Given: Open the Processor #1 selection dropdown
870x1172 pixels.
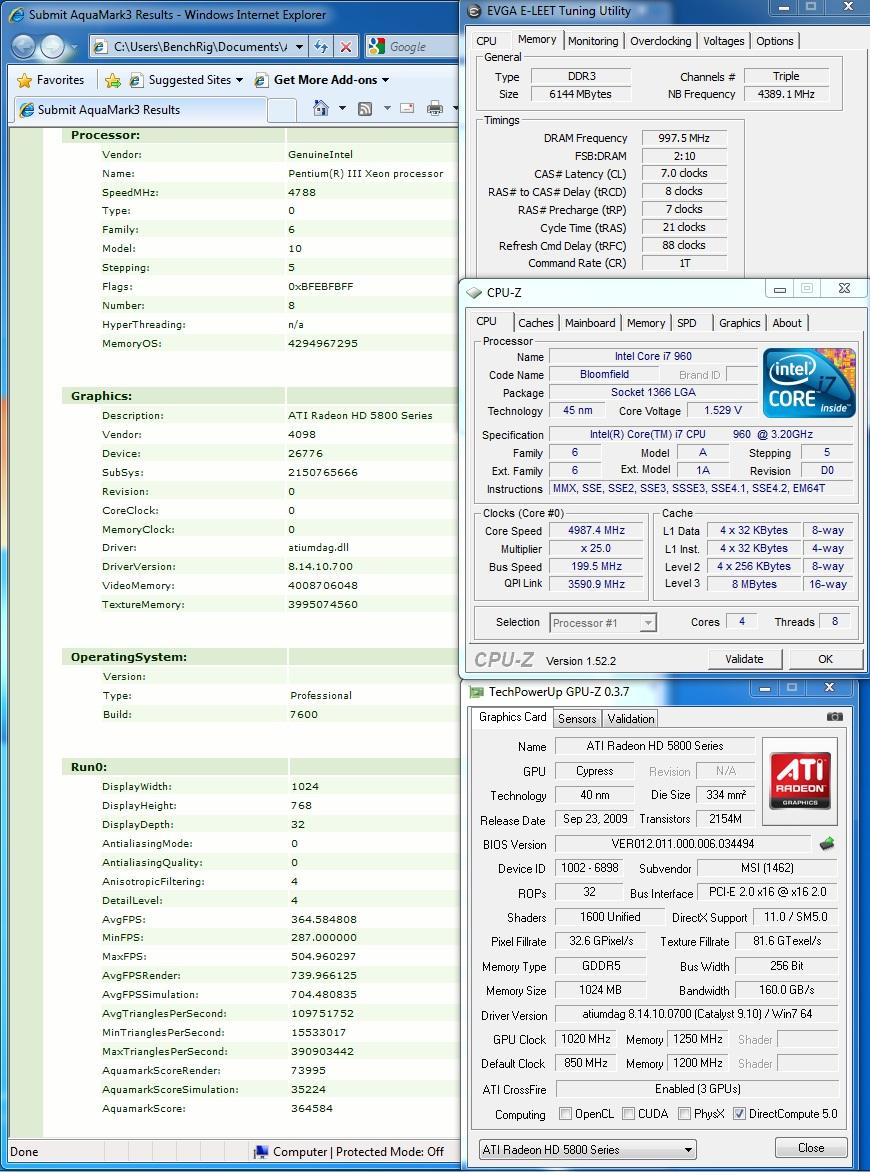Looking at the screenshot, I should pyautogui.click(x=603, y=623).
